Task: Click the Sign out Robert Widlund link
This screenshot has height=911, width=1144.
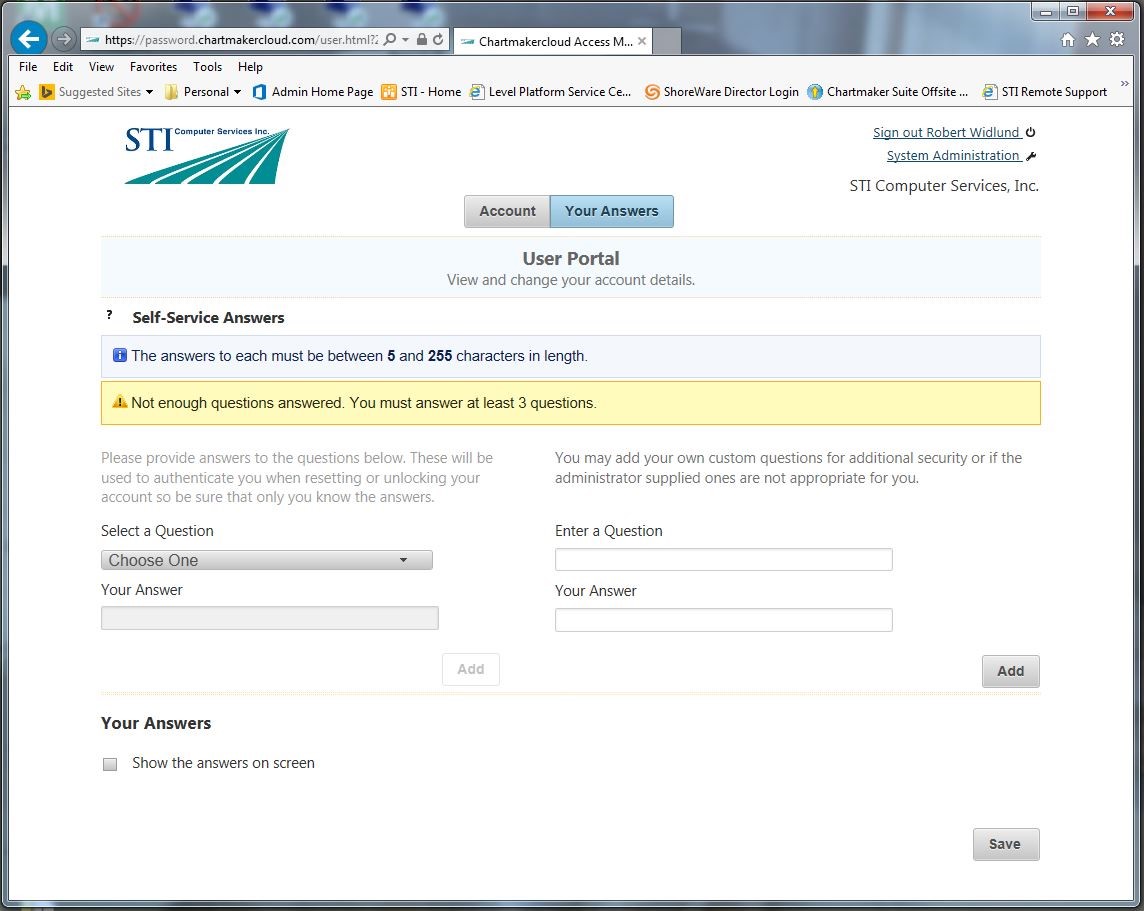Action: click(946, 132)
